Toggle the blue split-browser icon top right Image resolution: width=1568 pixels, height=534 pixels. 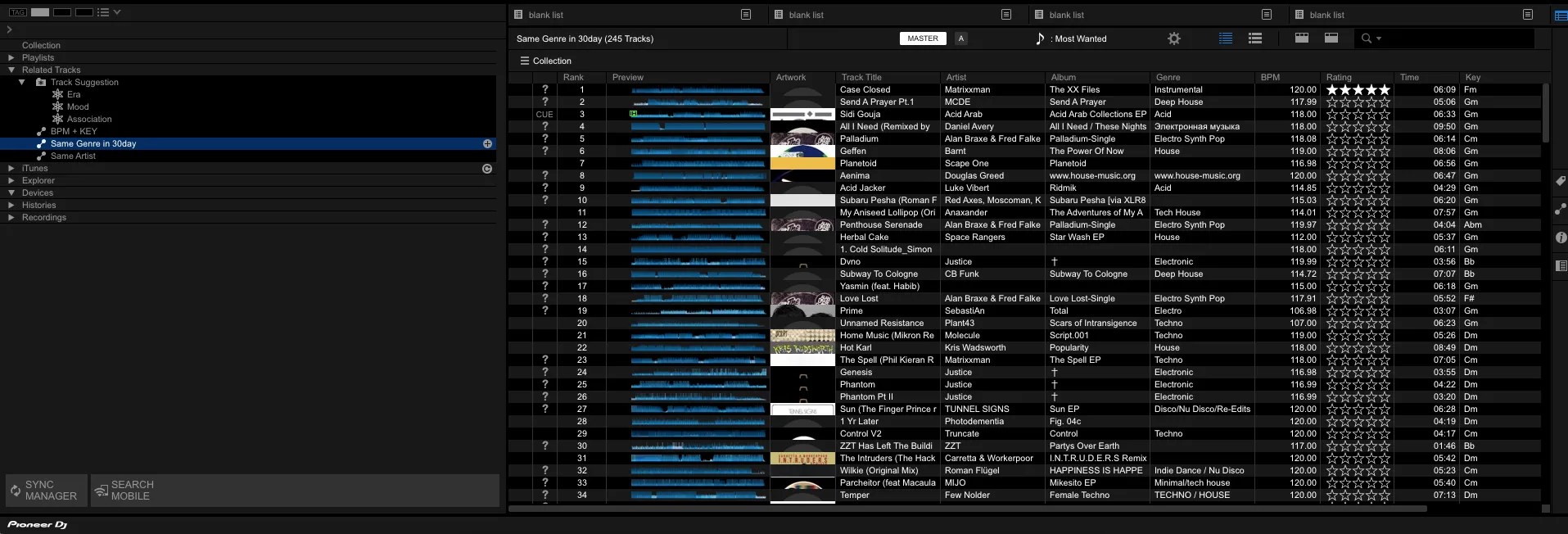[x=1561, y=15]
